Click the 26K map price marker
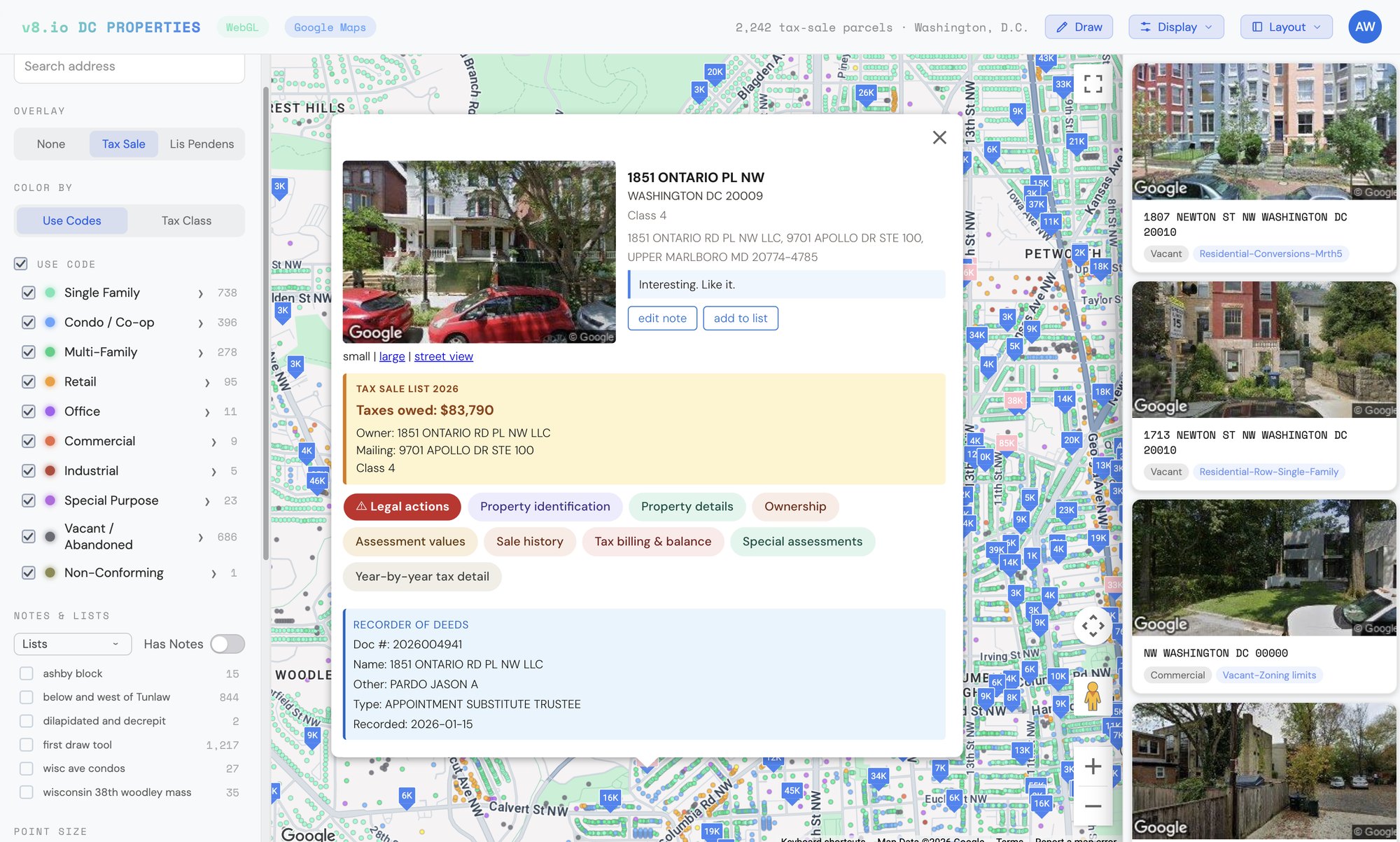Screen dimensions: 1400x842 tap(866, 93)
